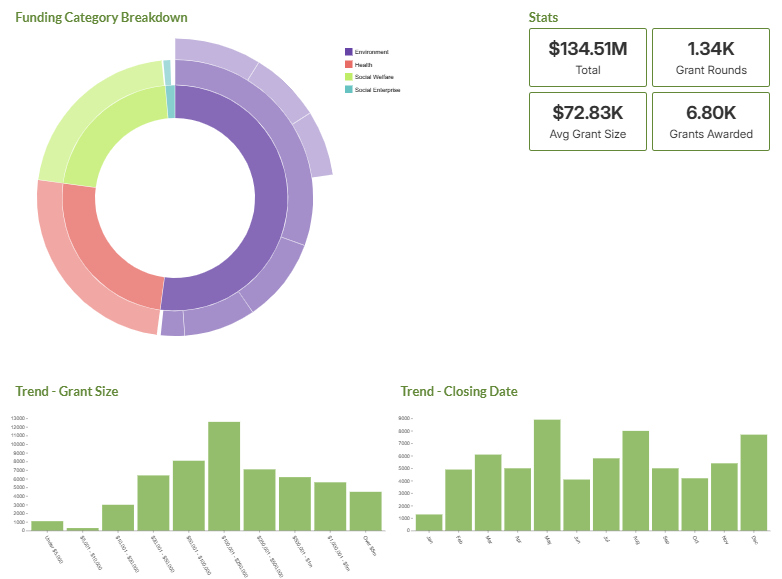This screenshot has width=782, height=579.
Task: Select the Jan bar in Closing Date chart
Action: click(x=429, y=522)
